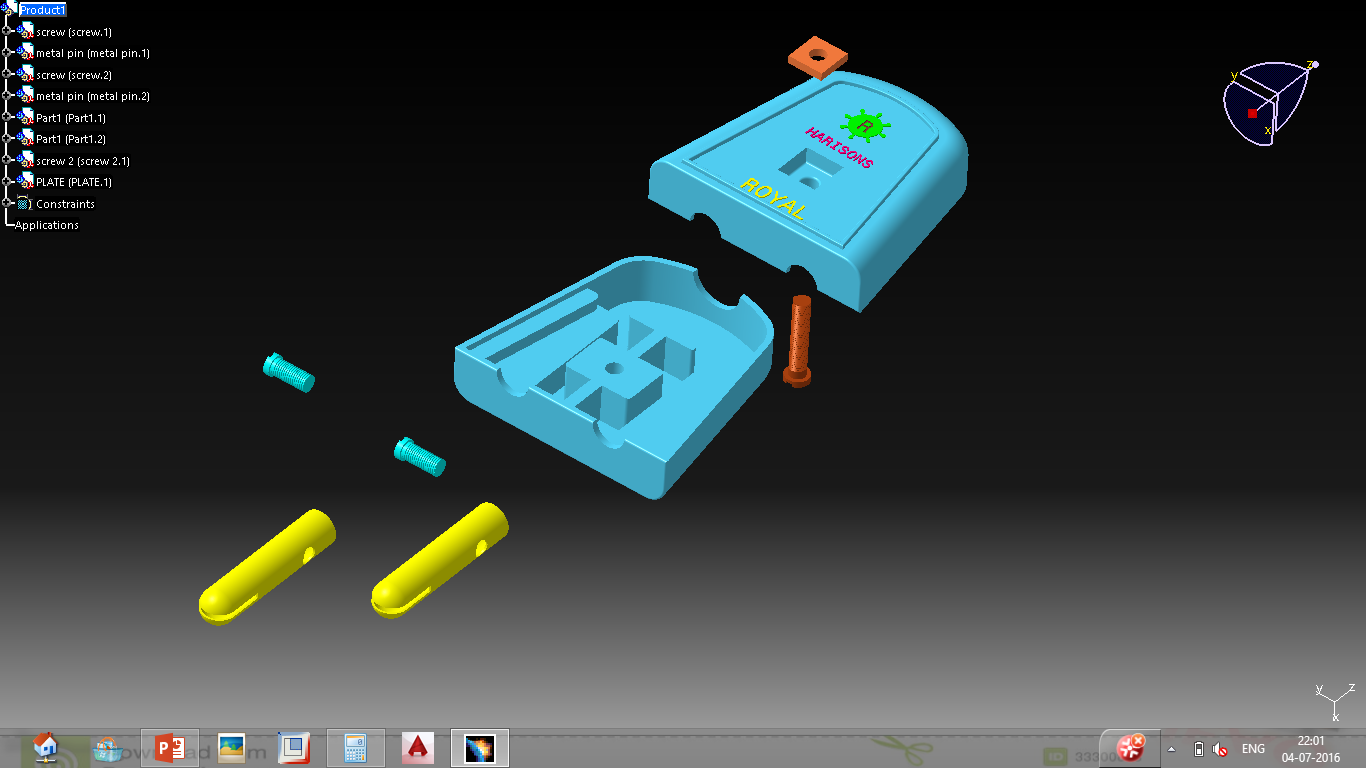This screenshot has height=768, width=1366.
Task: Select the 'metal pin (metal pin.2)' label
Action: click(x=93, y=96)
